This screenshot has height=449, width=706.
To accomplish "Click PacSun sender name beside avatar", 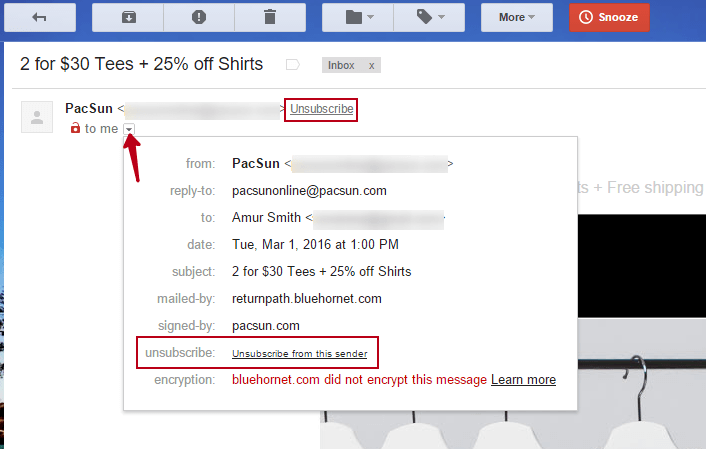I will pyautogui.click(x=88, y=108).
